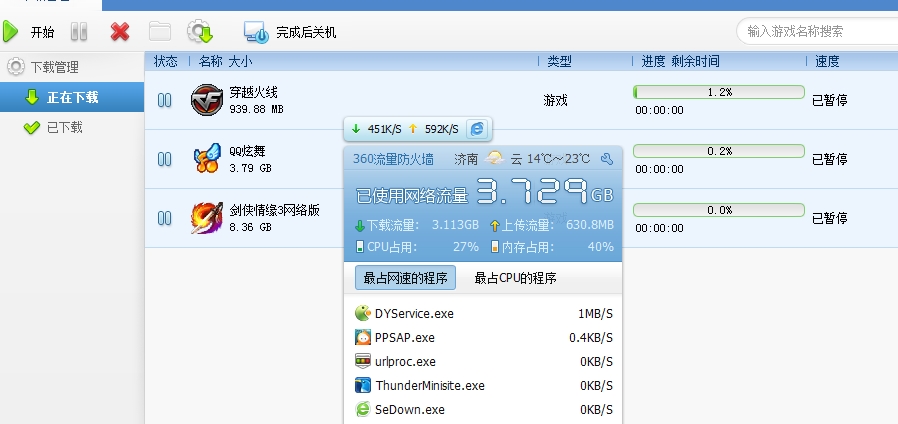Open firewall wrench settings icon

pyautogui.click(x=606, y=159)
